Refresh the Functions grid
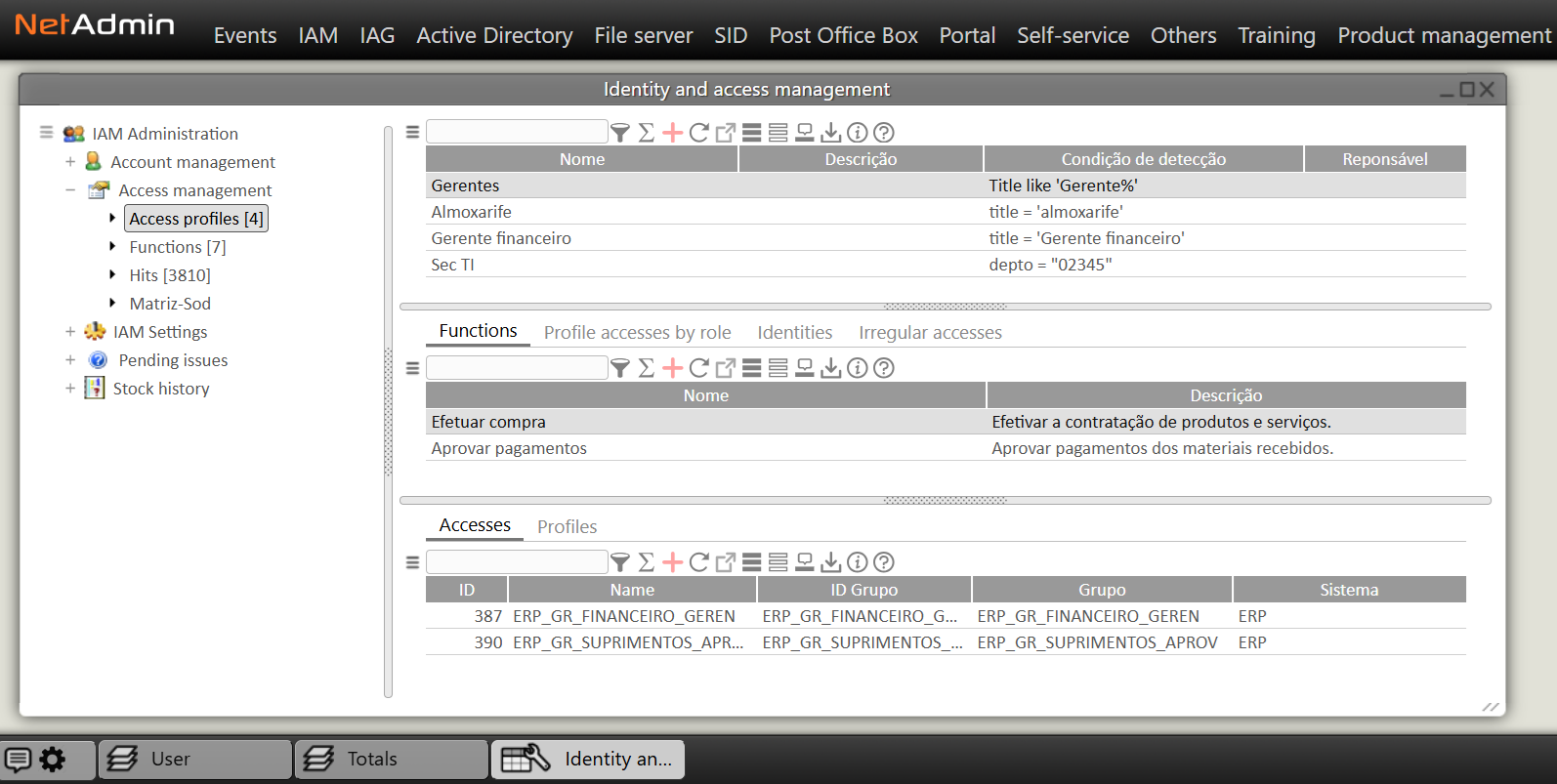The height and width of the screenshot is (784, 1557). pyautogui.click(x=699, y=367)
